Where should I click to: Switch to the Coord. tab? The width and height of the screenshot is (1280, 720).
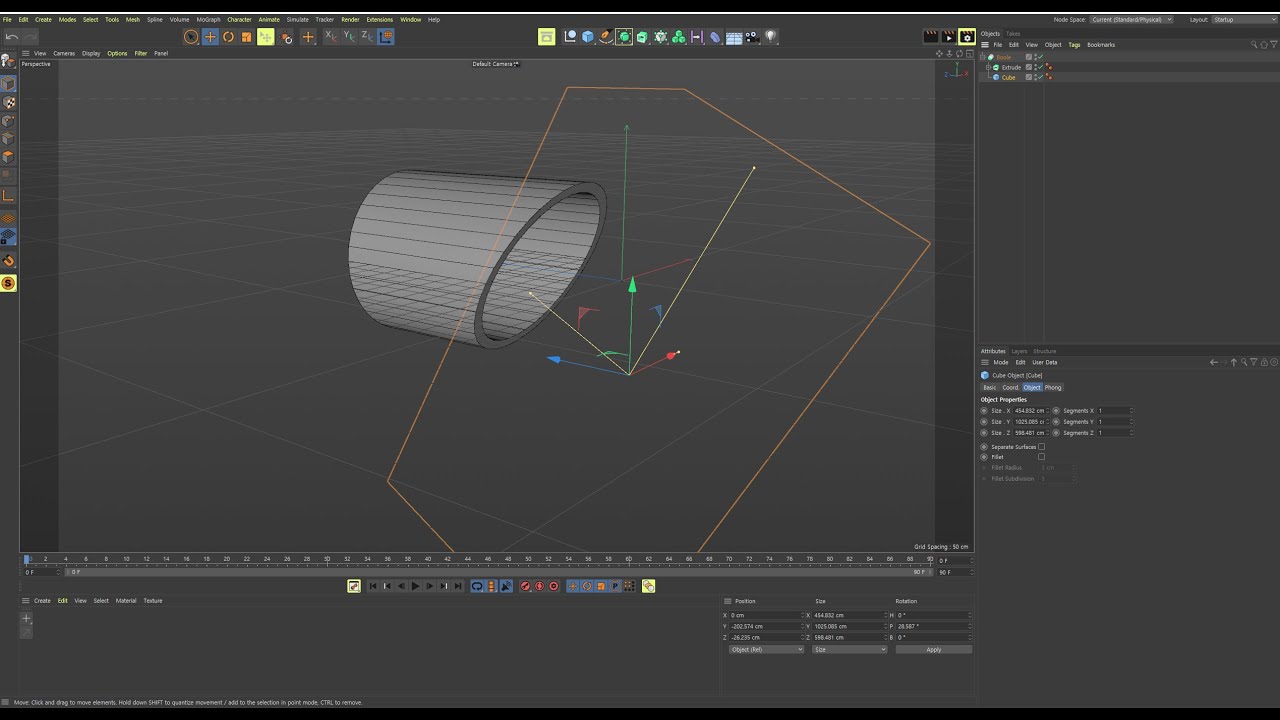click(1010, 387)
